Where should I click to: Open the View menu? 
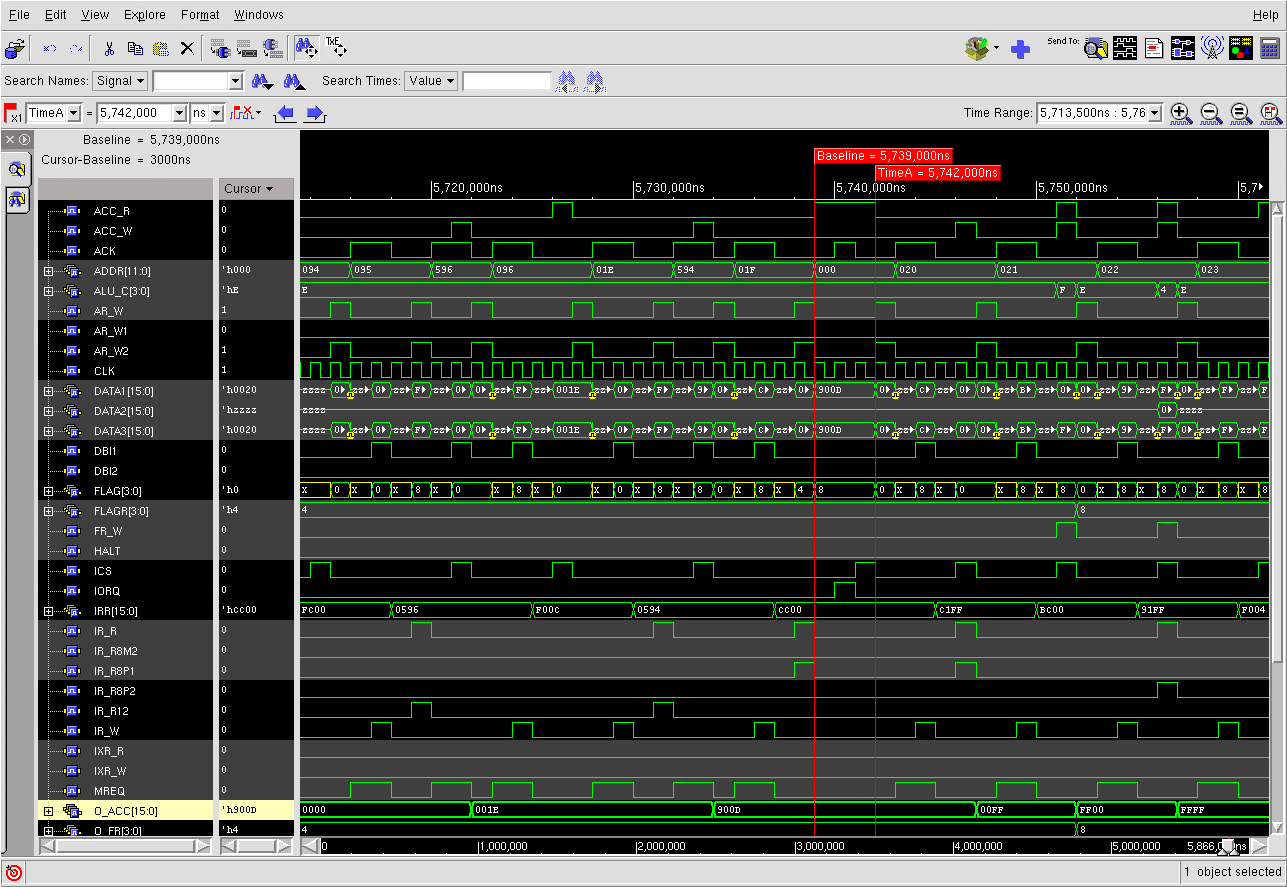click(x=95, y=15)
